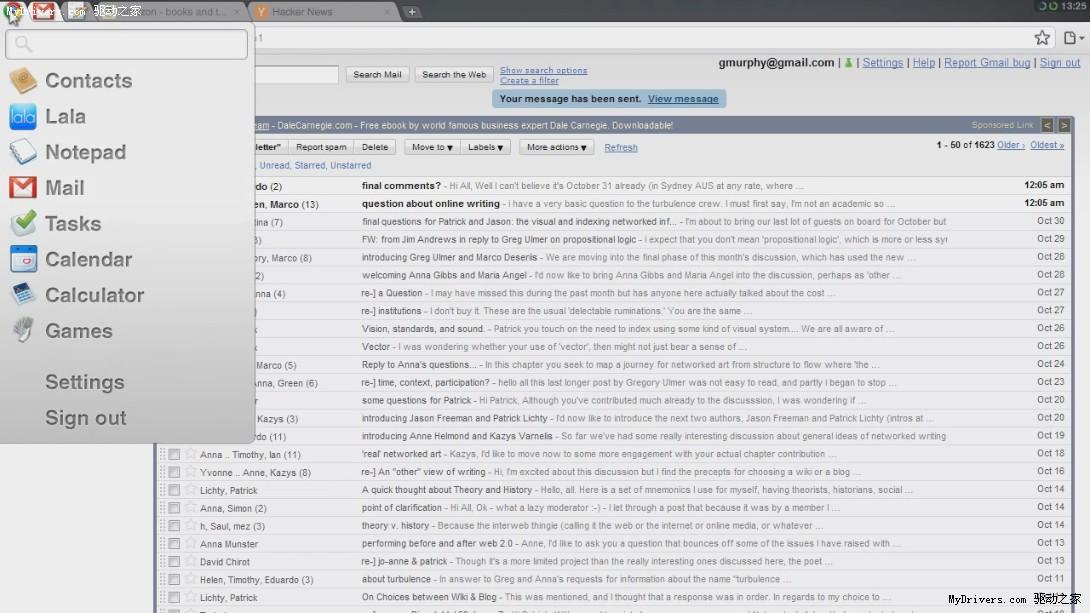This screenshot has height=613, width=1090.
Task: Open the Show search options link
Action: 544,70
